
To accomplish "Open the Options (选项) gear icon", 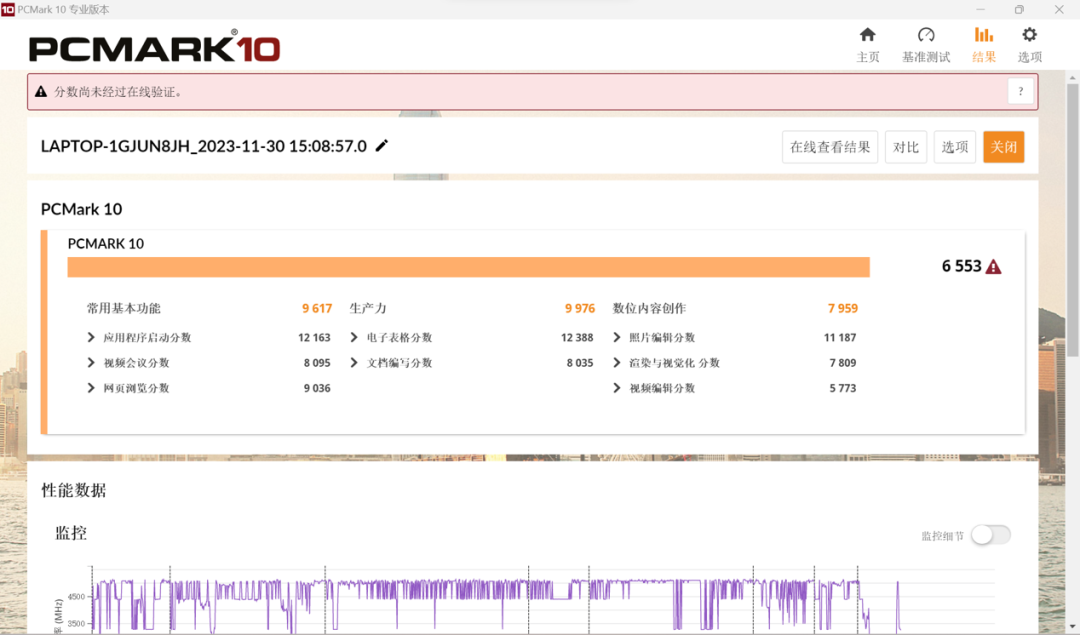I will pyautogui.click(x=1029, y=35).
